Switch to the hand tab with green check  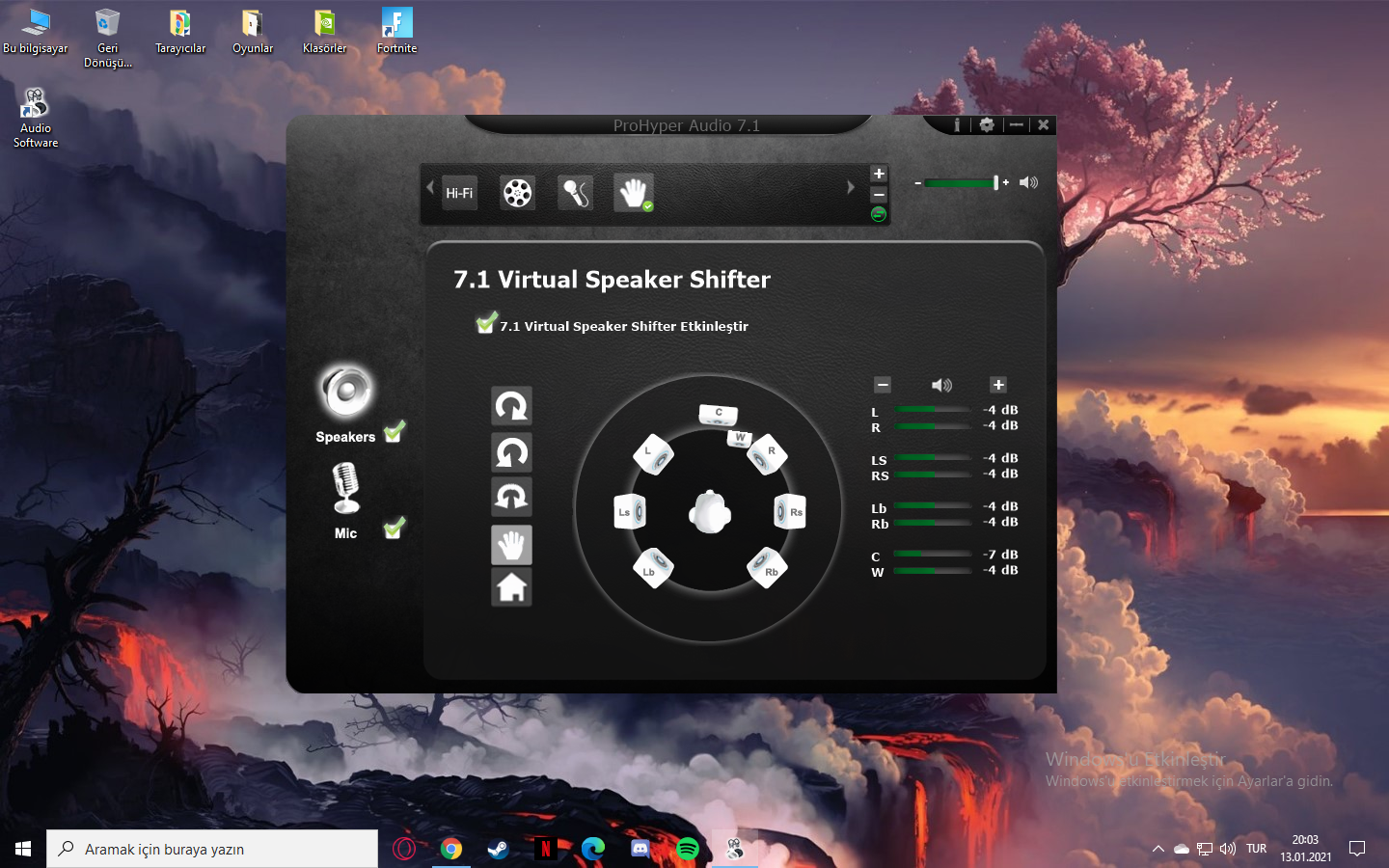(634, 193)
